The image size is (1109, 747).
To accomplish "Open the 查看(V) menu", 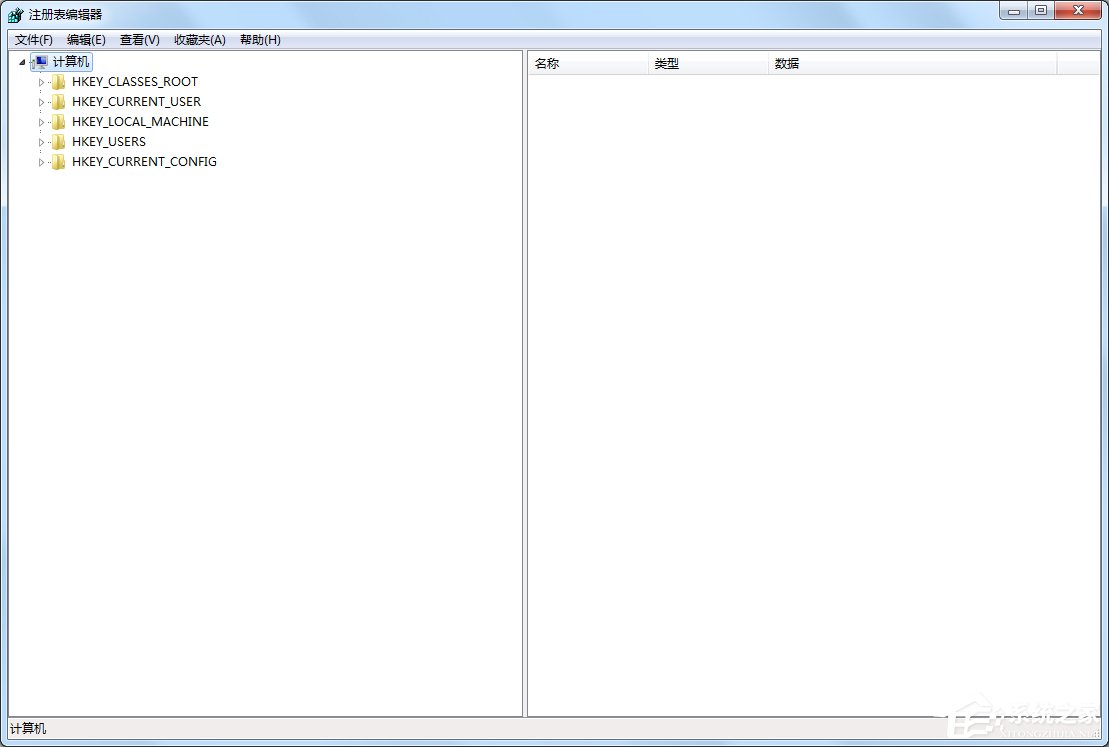I will click(139, 40).
